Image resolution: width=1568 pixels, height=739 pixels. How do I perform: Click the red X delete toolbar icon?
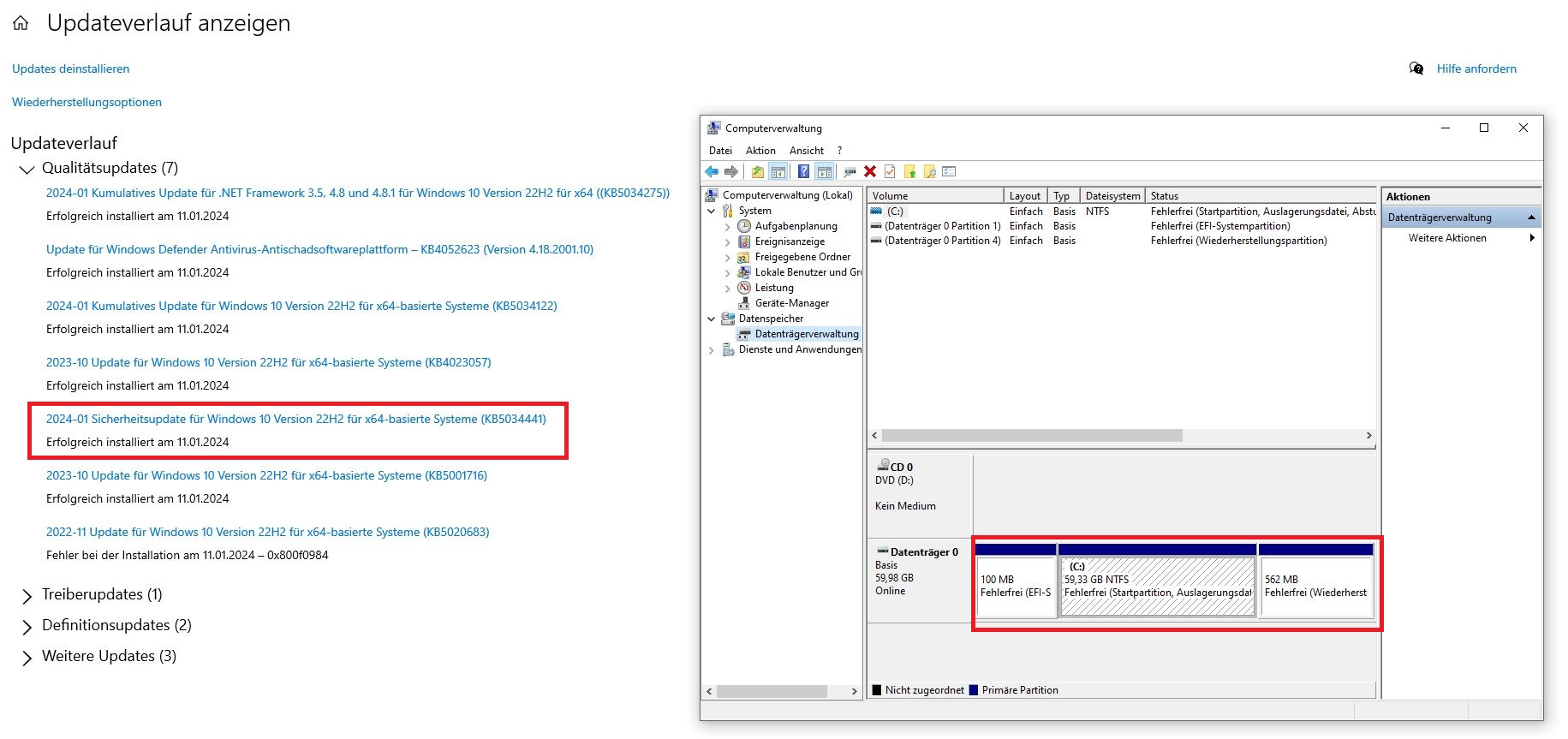click(870, 172)
